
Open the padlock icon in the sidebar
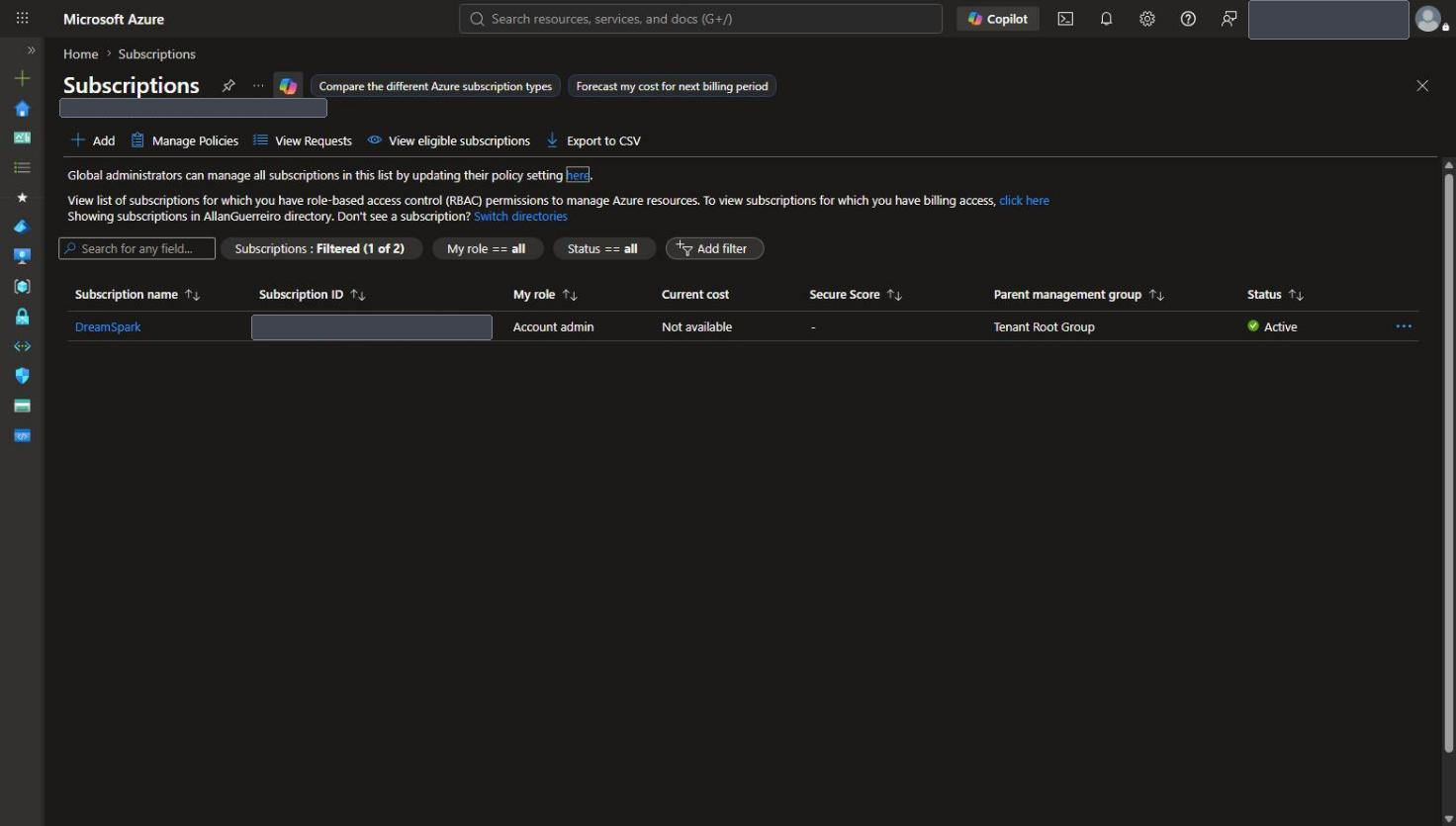point(22,317)
